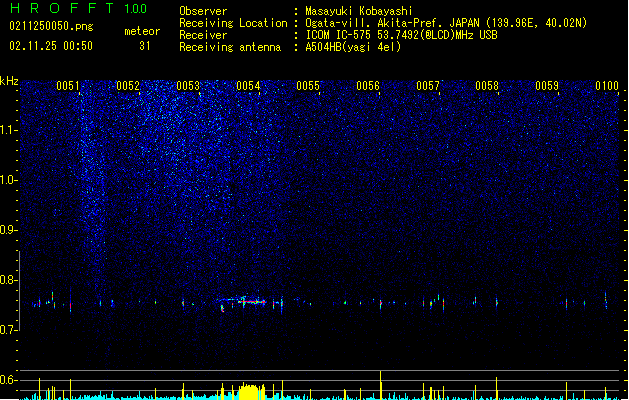Click the 0054 time marker
This screenshot has height=400, width=629.
[248, 86]
